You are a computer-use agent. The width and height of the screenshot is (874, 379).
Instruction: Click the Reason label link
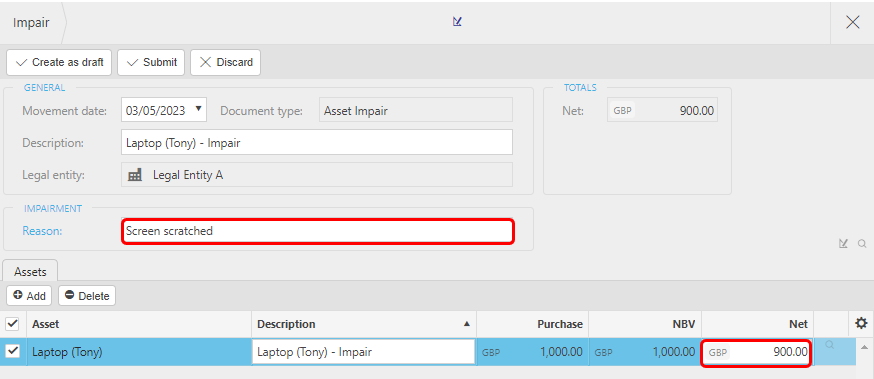tap(42, 231)
